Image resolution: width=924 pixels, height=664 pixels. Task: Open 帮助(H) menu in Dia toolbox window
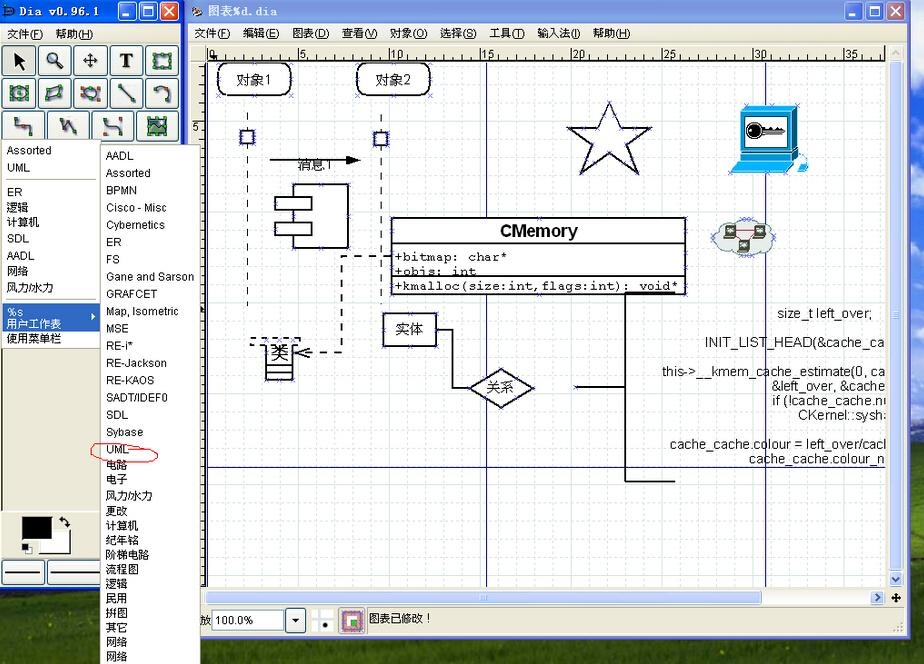pos(74,34)
